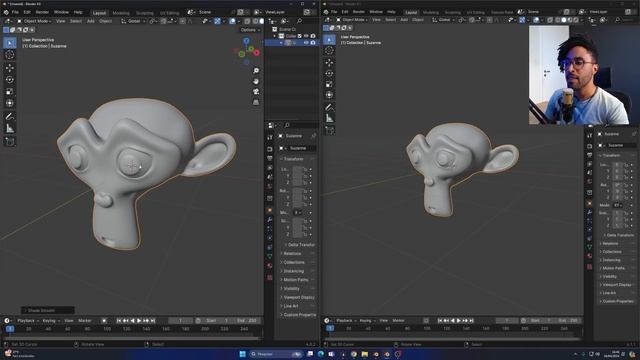
Task: Open Keying popover in left timeline
Action: (x=50, y=321)
